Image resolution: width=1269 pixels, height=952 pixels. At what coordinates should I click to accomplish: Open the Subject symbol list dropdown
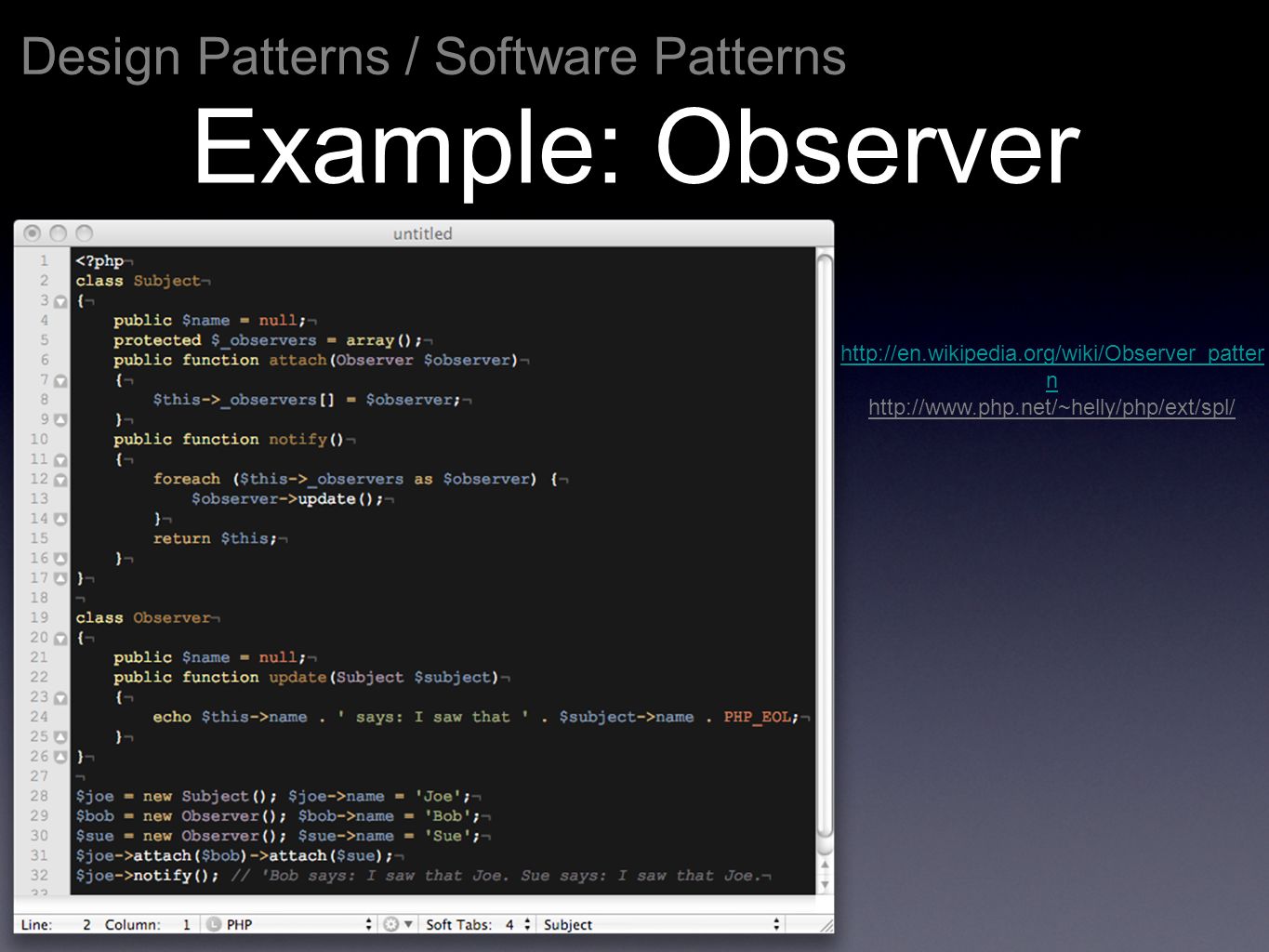pos(662,924)
